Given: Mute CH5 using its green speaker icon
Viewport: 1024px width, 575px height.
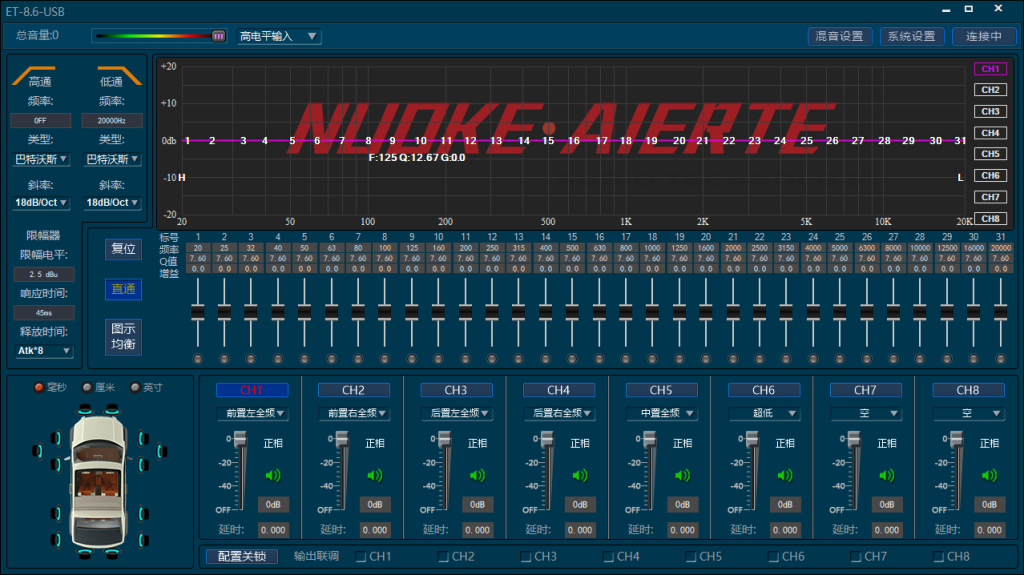Looking at the screenshot, I should [x=682, y=475].
